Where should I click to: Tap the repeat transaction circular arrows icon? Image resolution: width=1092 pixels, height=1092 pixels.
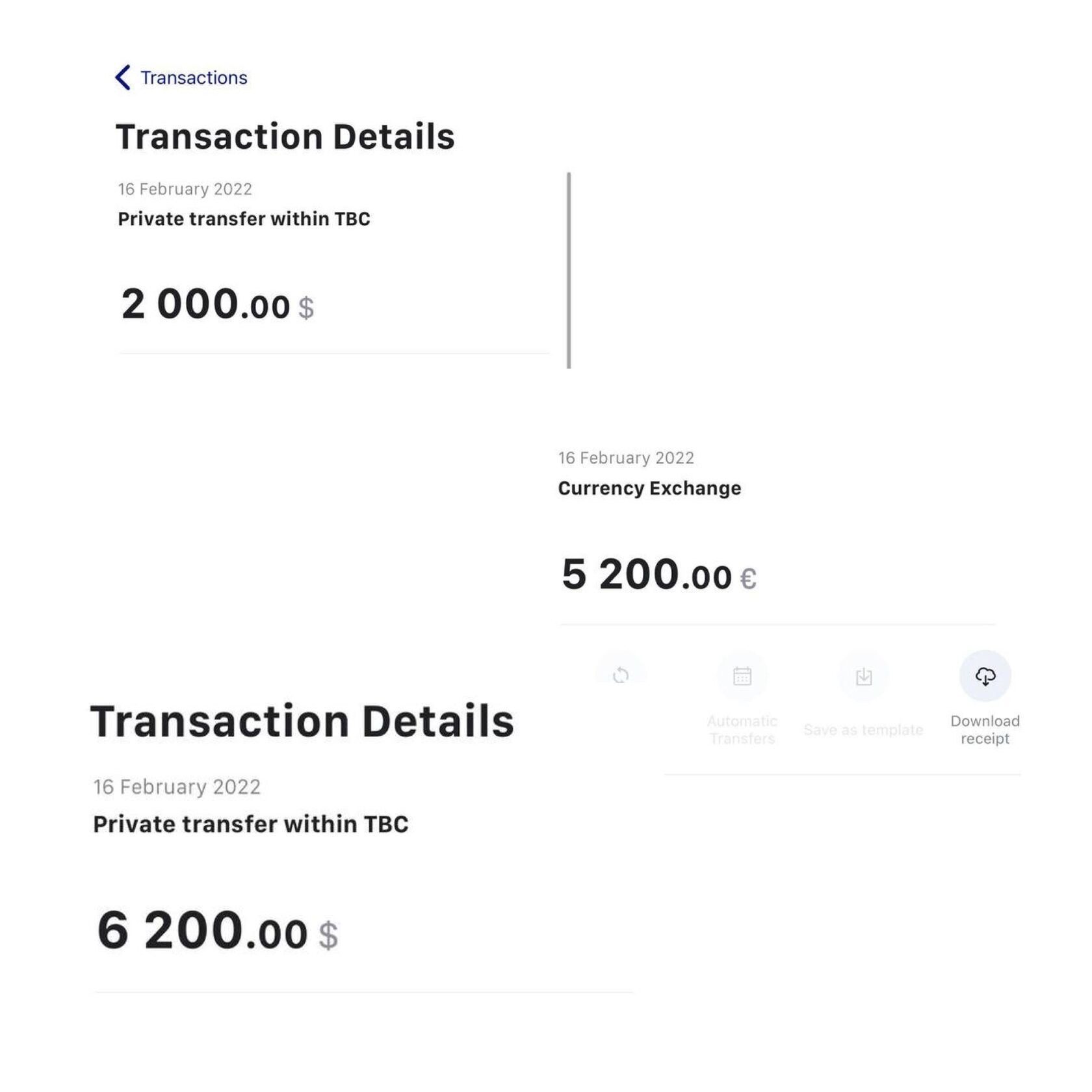(x=621, y=676)
